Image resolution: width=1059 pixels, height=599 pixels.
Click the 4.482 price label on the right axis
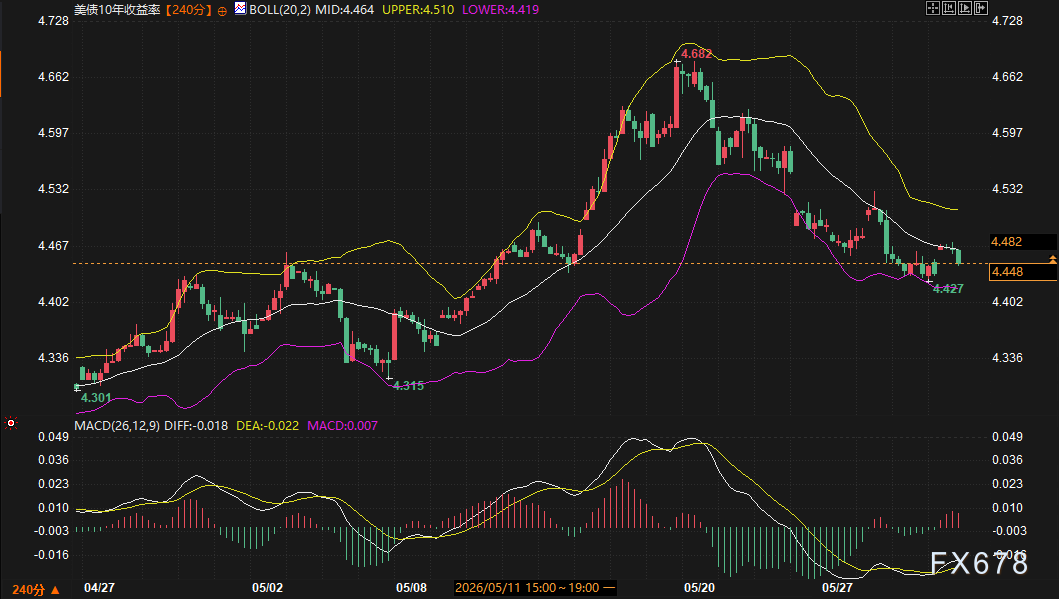(1006, 242)
